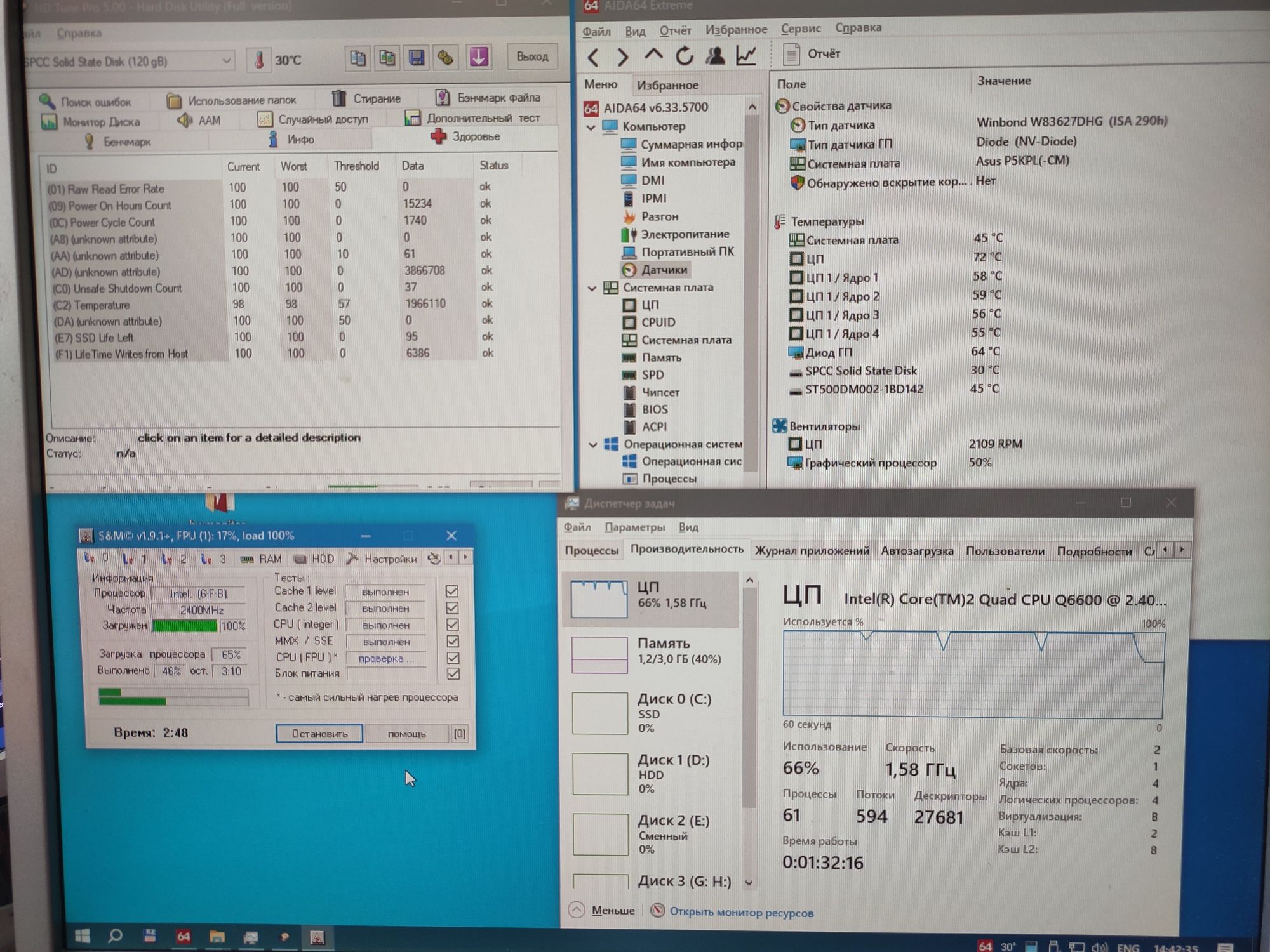This screenshot has height=952, width=1270.
Task: Collapse the Операционная система tree node
Action: click(593, 445)
